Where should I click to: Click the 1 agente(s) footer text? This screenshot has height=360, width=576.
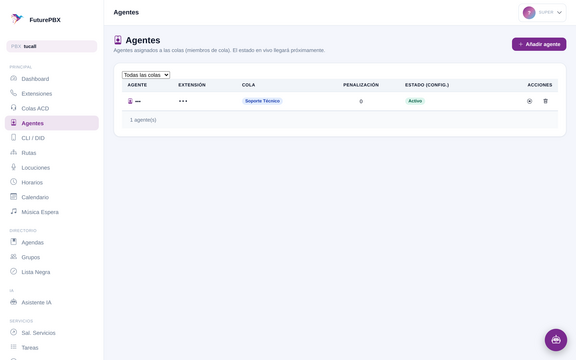point(143,120)
